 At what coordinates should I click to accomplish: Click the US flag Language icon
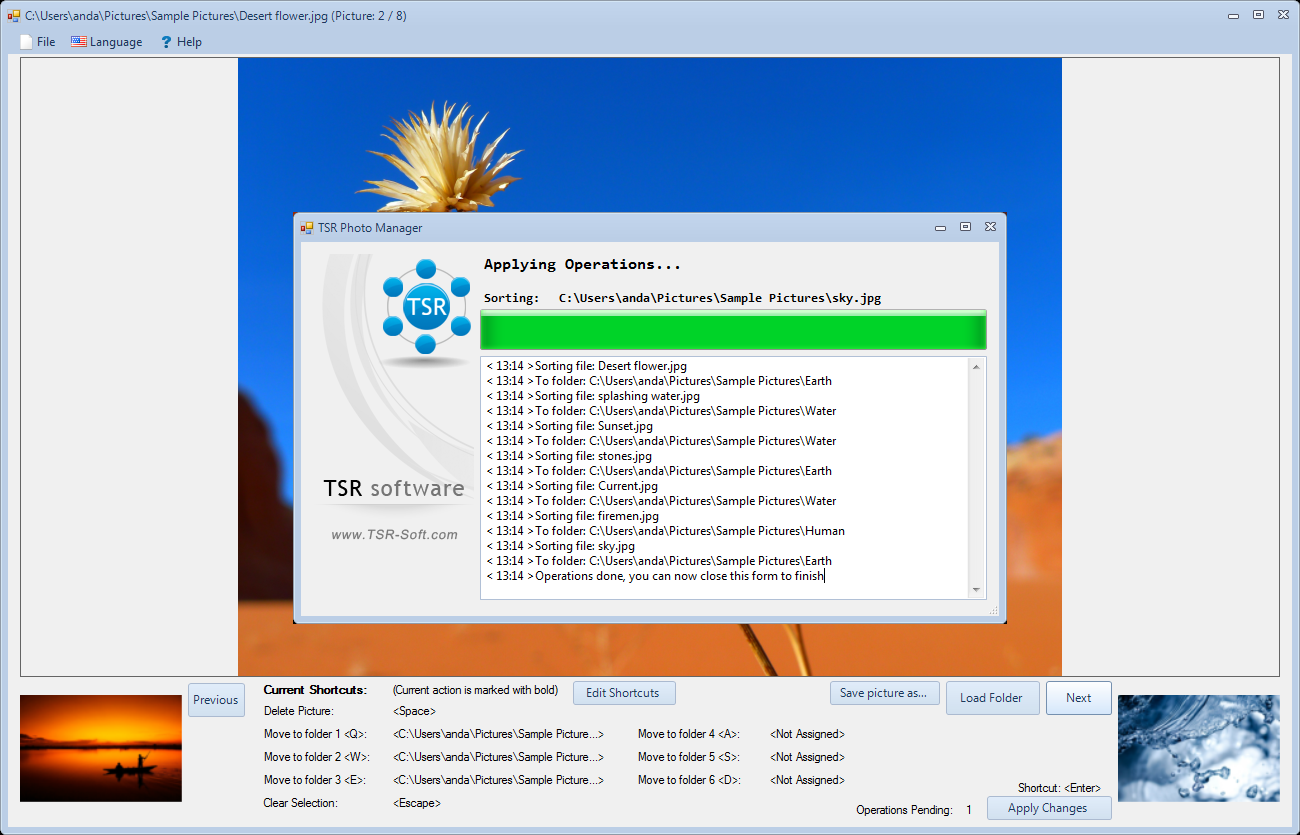coord(78,42)
